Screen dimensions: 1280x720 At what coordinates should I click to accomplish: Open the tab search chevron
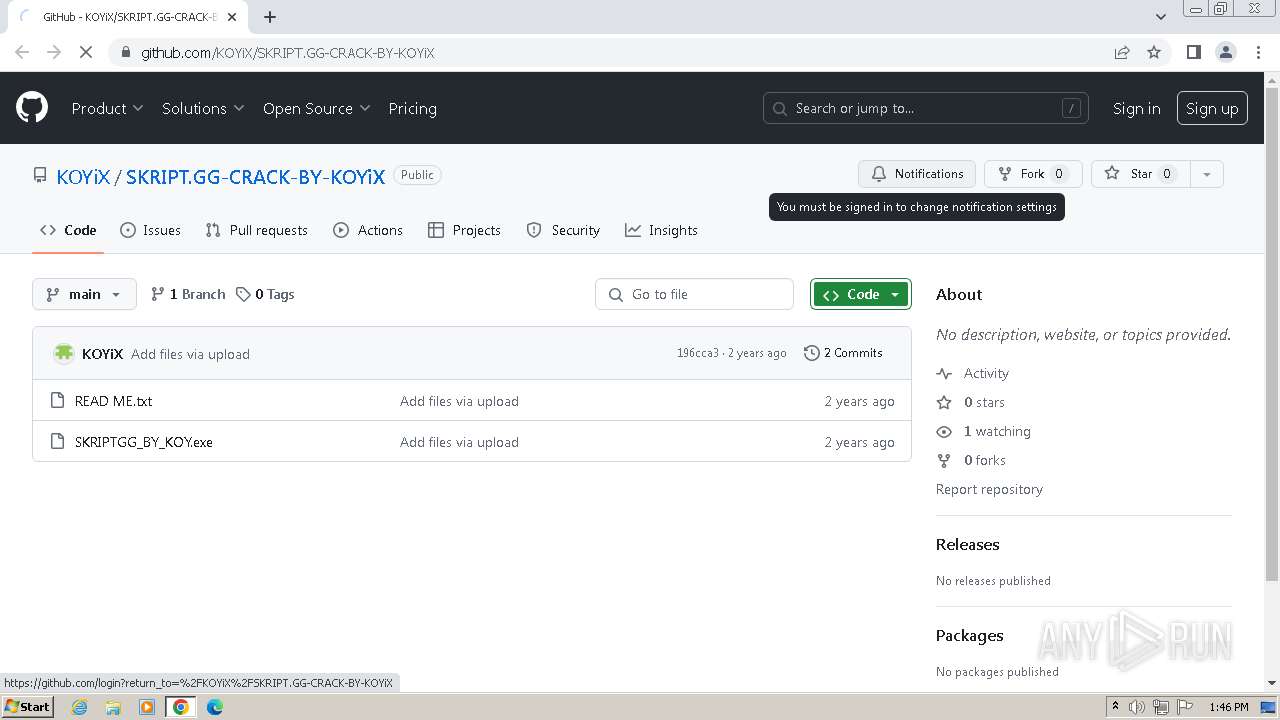coord(1160,16)
